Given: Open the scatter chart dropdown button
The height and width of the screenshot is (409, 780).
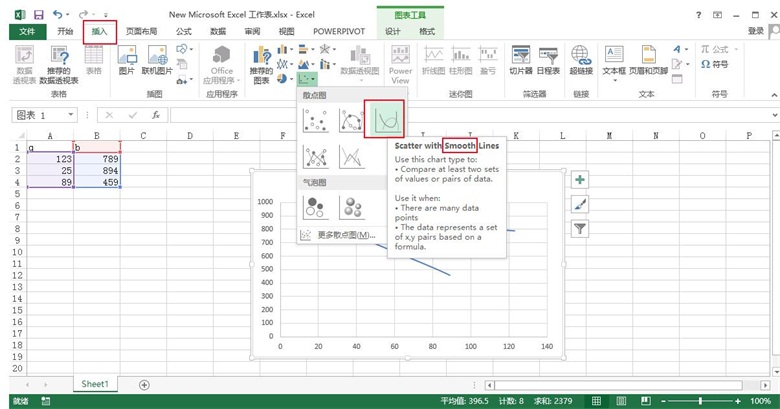Looking at the screenshot, I should click(307, 79).
